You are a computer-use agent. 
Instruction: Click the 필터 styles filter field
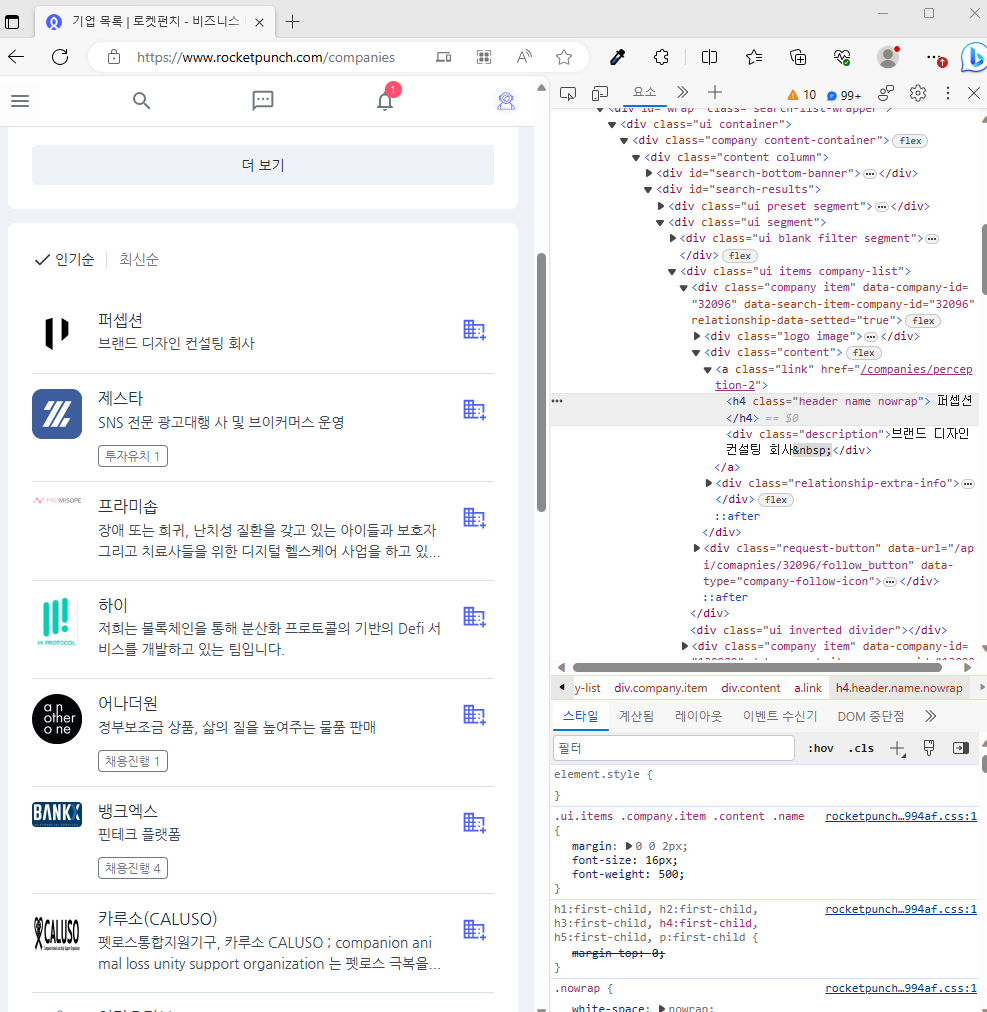coord(673,748)
